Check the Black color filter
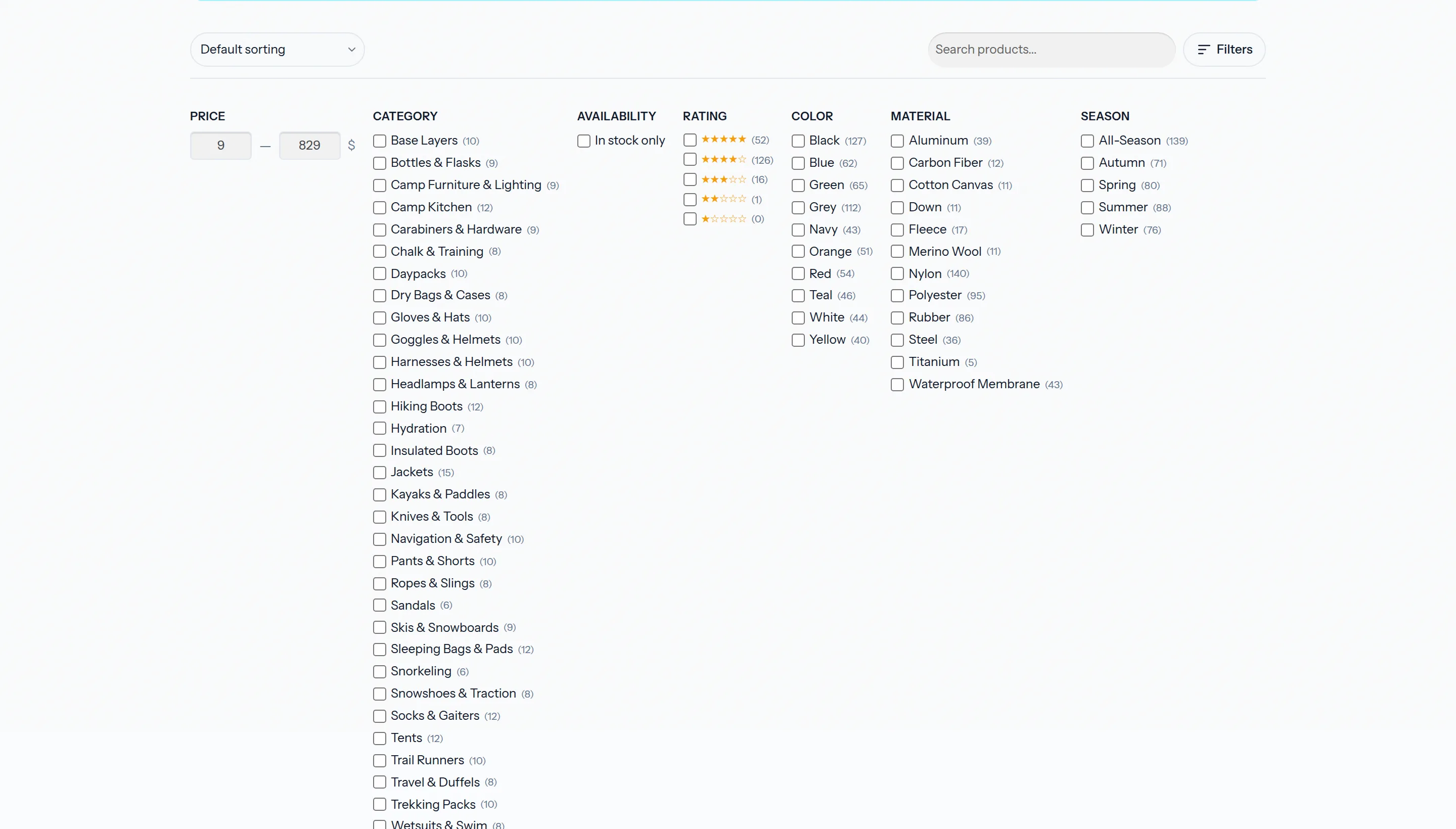The height and width of the screenshot is (829, 1456). point(798,141)
